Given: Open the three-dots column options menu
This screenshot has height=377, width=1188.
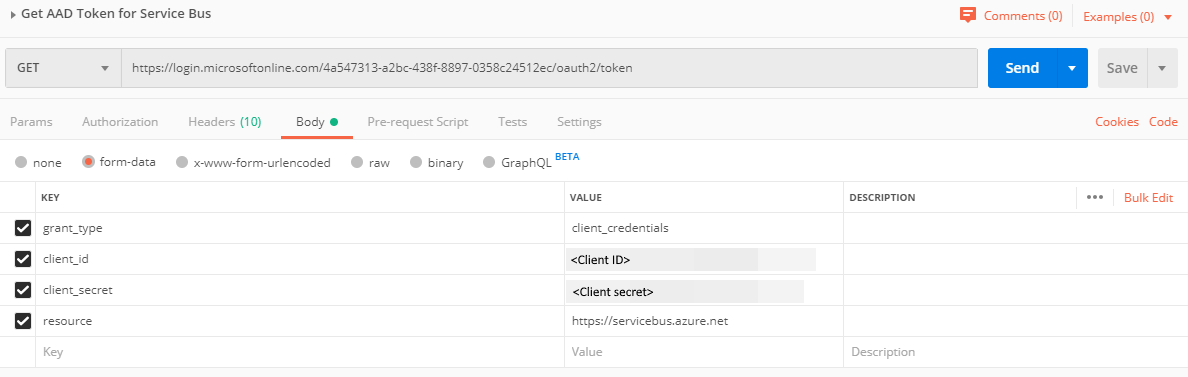Looking at the screenshot, I should (1094, 197).
